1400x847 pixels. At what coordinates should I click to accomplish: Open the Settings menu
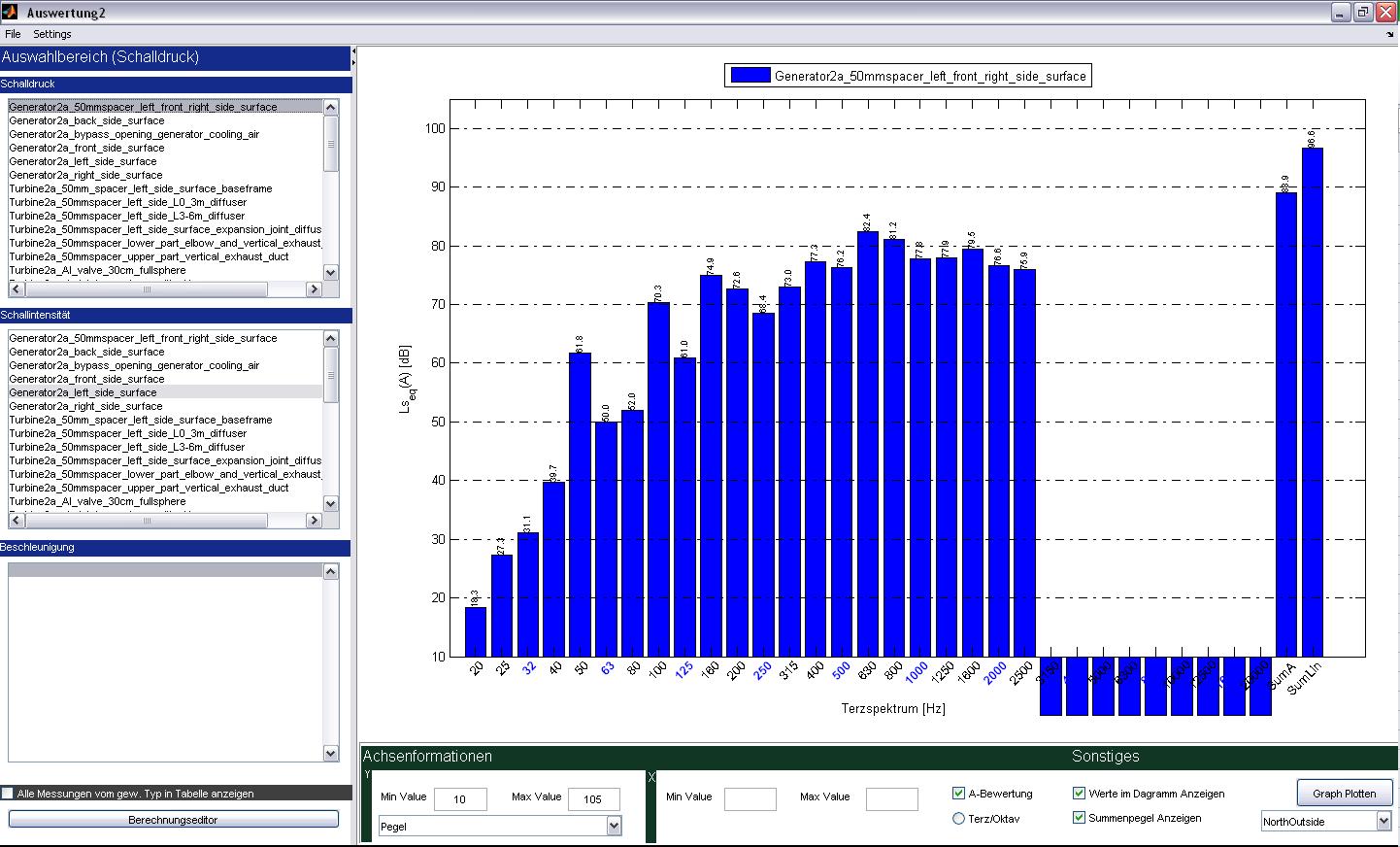click(x=51, y=34)
